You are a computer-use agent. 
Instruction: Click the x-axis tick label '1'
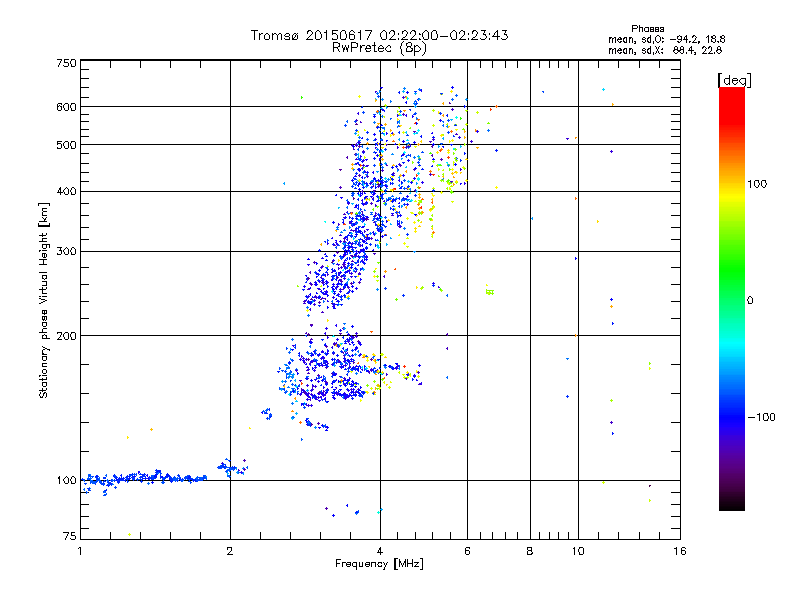[80, 551]
